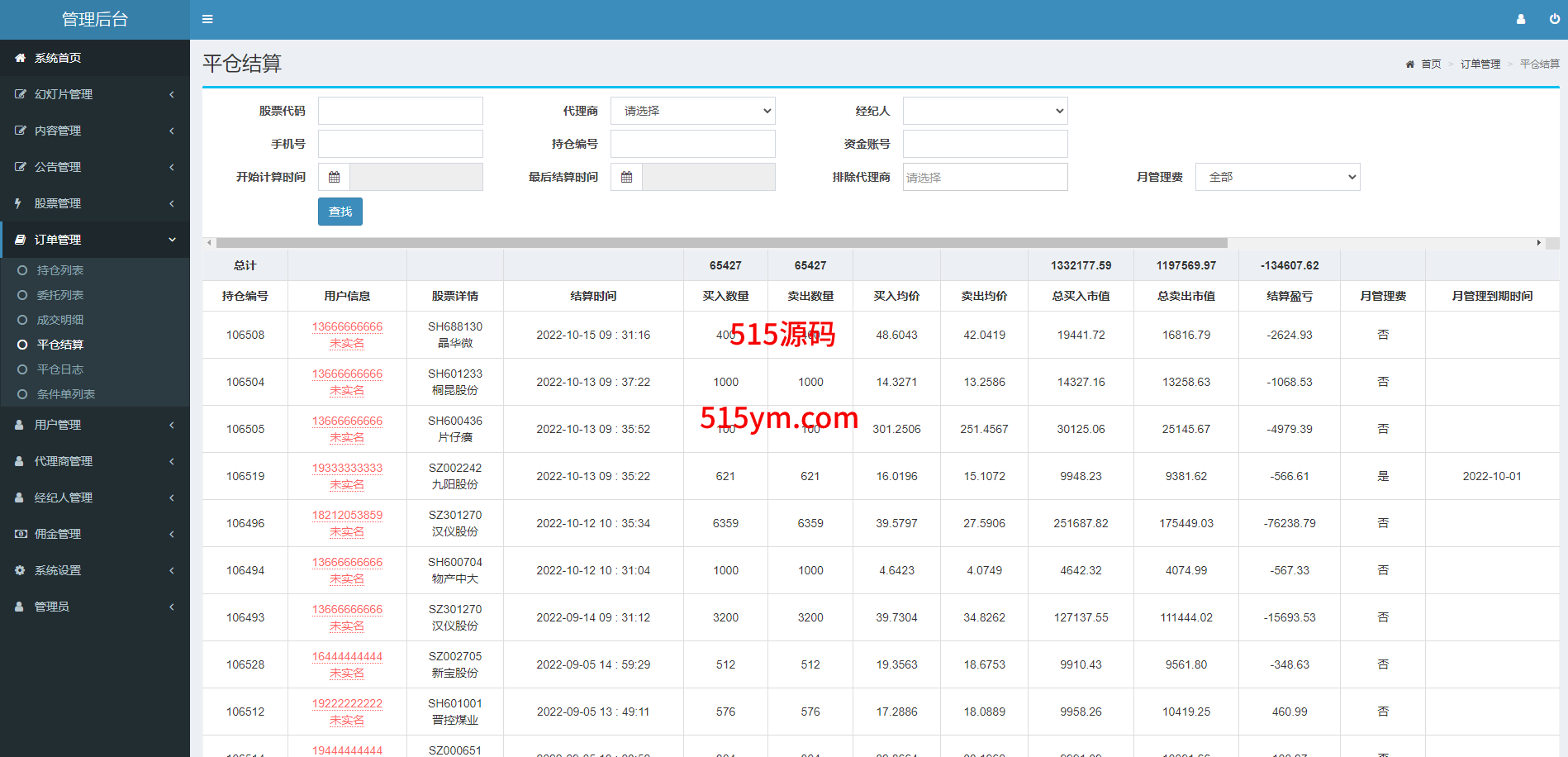Open calendar icon for 最后结算时间
This screenshot has width=1568, height=757.
(626, 177)
